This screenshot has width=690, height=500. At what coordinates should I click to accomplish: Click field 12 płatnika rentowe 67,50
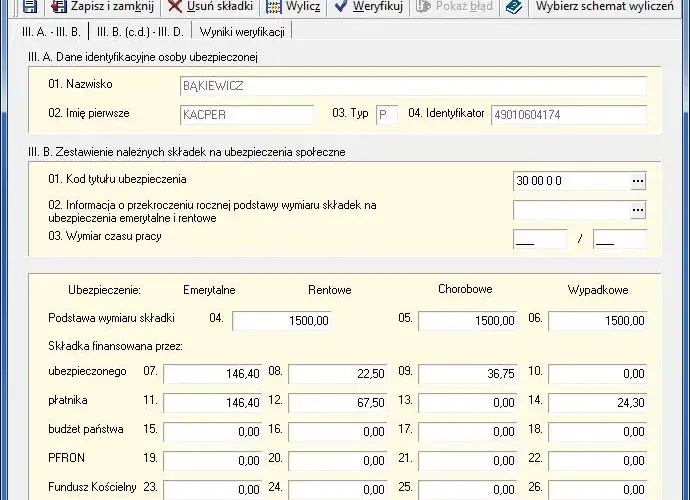tap(338, 403)
